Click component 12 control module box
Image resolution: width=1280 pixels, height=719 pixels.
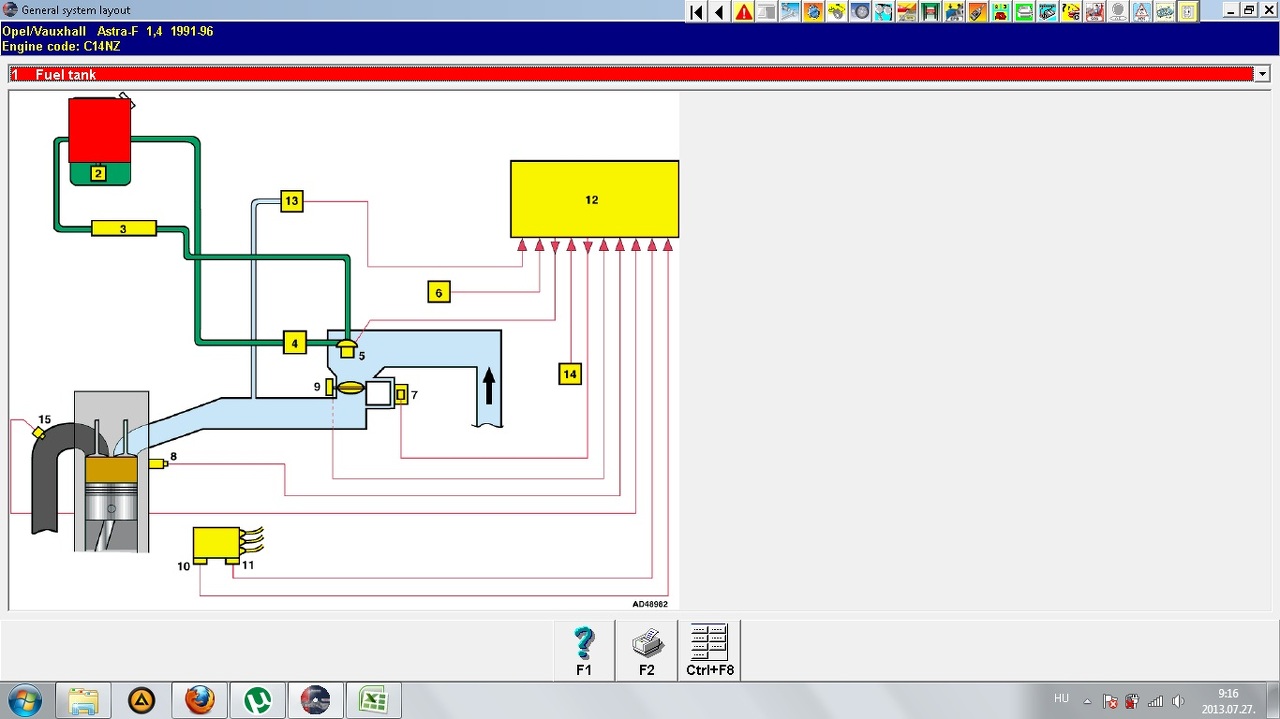(x=594, y=199)
